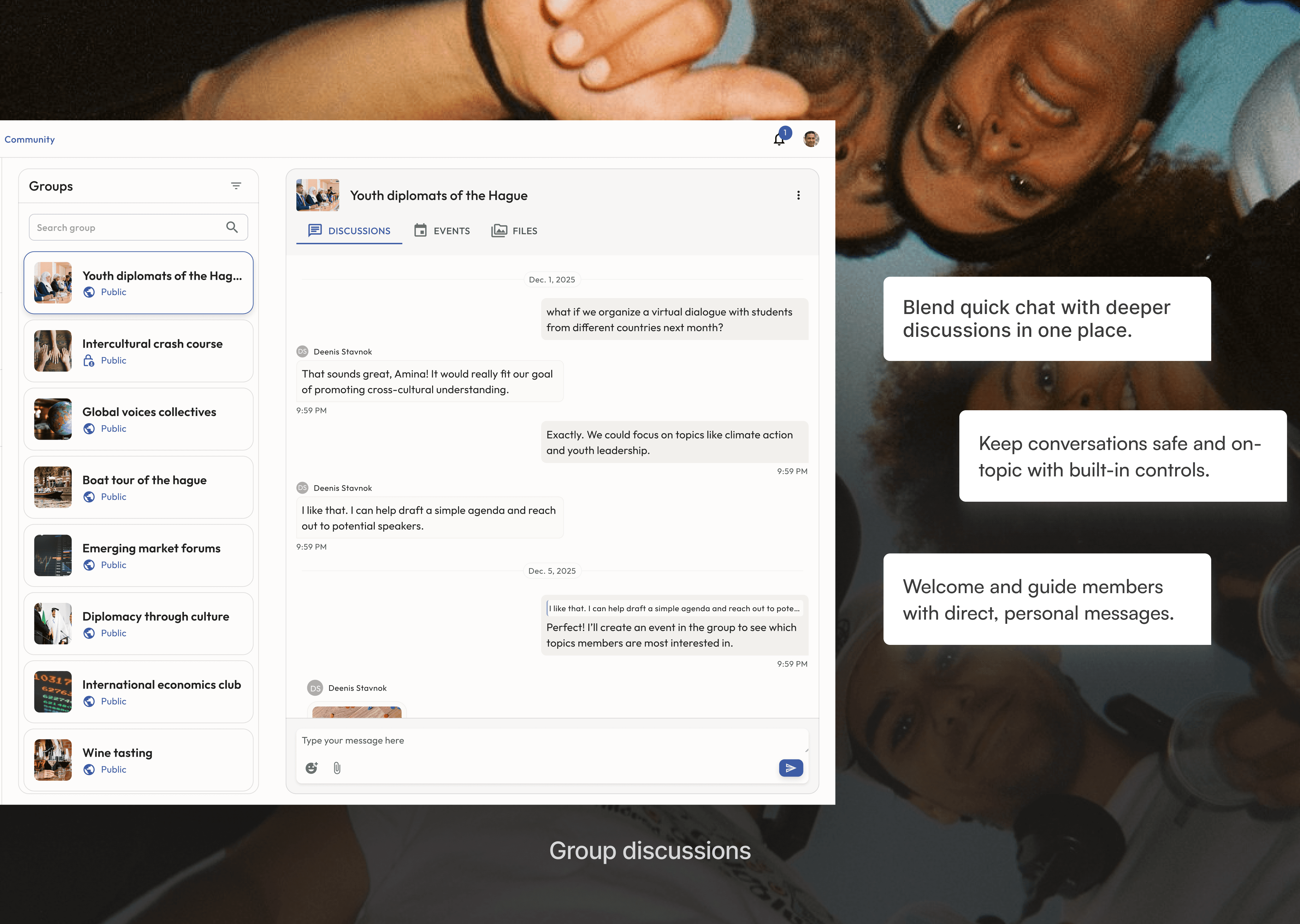1300x924 pixels.
Task: Switch to the Files tab
Action: click(515, 231)
